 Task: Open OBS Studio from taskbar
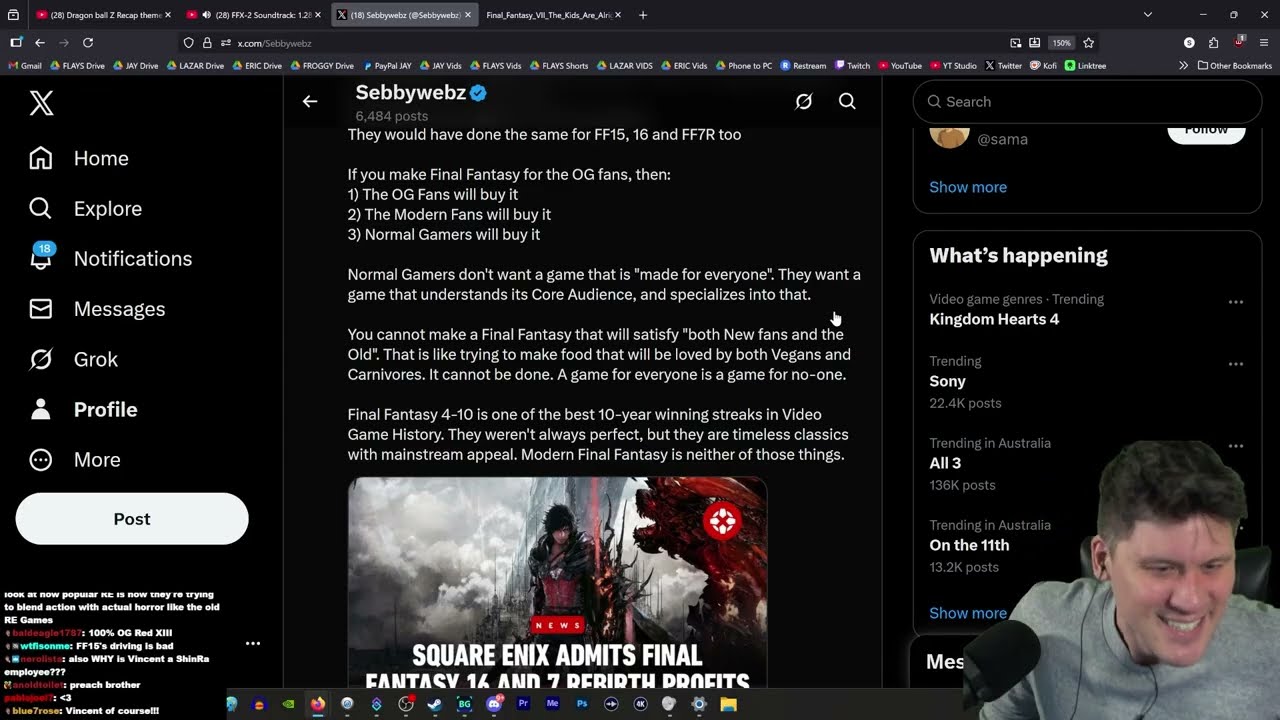pos(405,704)
